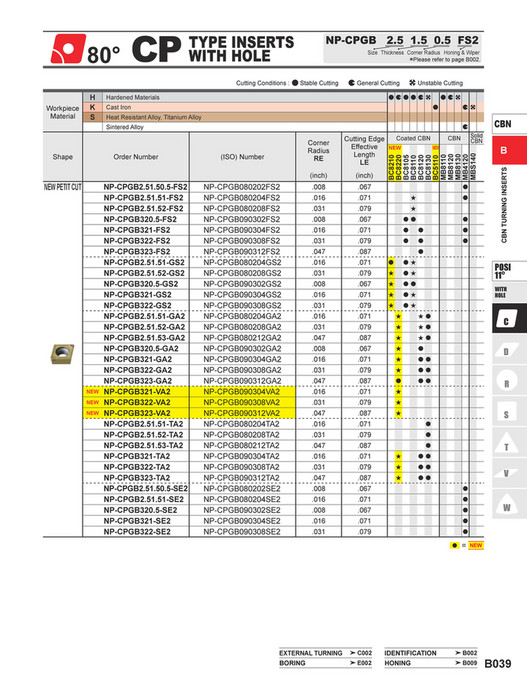The height and width of the screenshot is (684, 527).
Task: Click ISO number NP-CPGB080204TA2
Action: pos(241,424)
